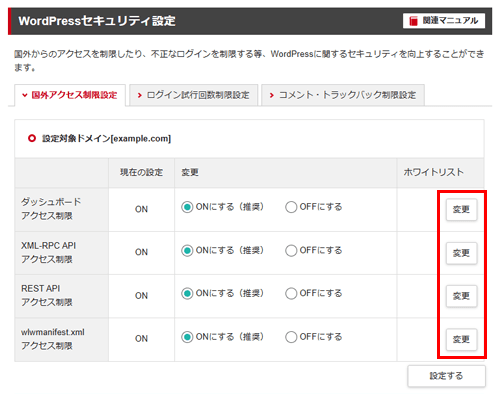Select ONにする for XML-RPC API アクセス制限

tap(187, 250)
